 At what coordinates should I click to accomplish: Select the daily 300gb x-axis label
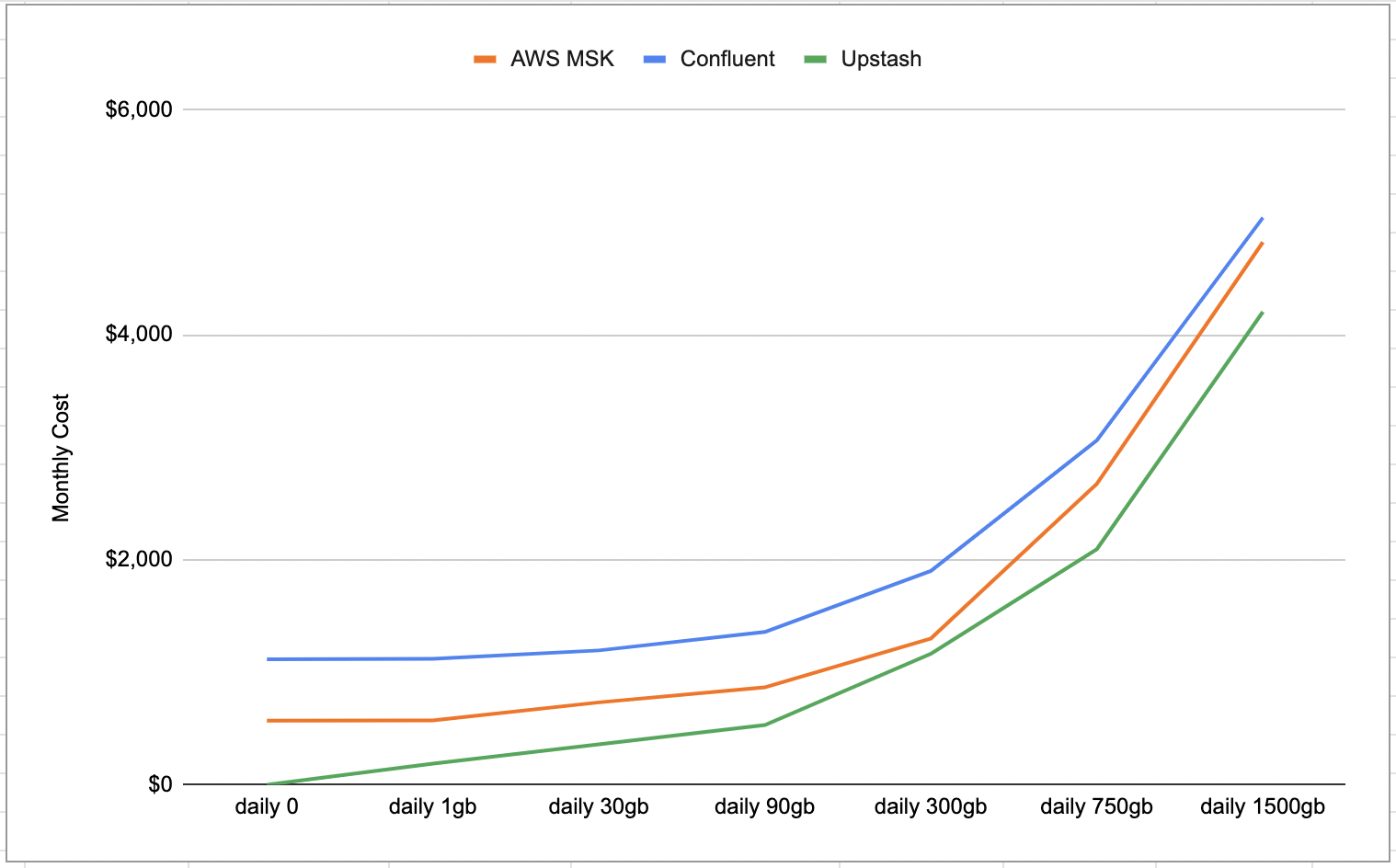point(931,806)
